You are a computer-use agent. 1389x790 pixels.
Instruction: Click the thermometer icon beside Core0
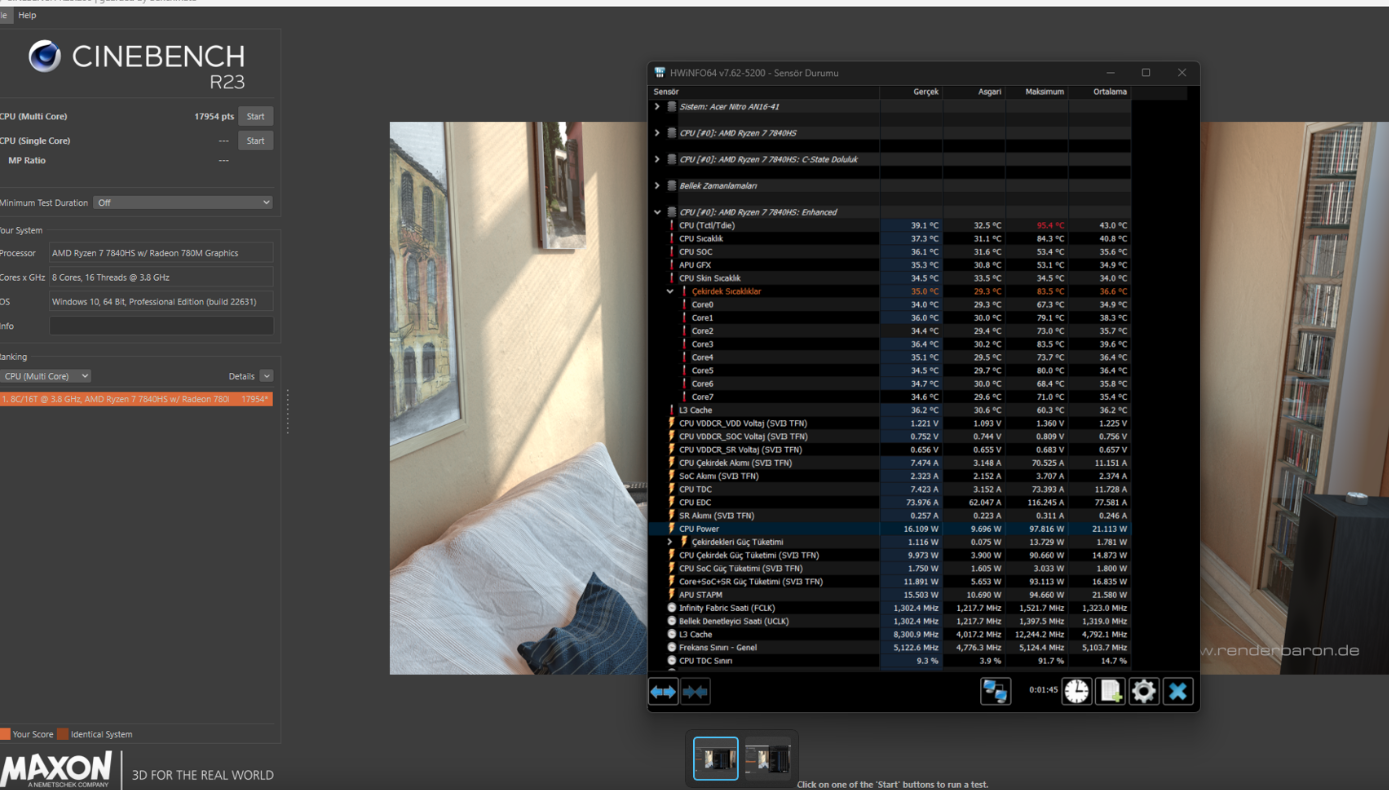click(x=685, y=305)
